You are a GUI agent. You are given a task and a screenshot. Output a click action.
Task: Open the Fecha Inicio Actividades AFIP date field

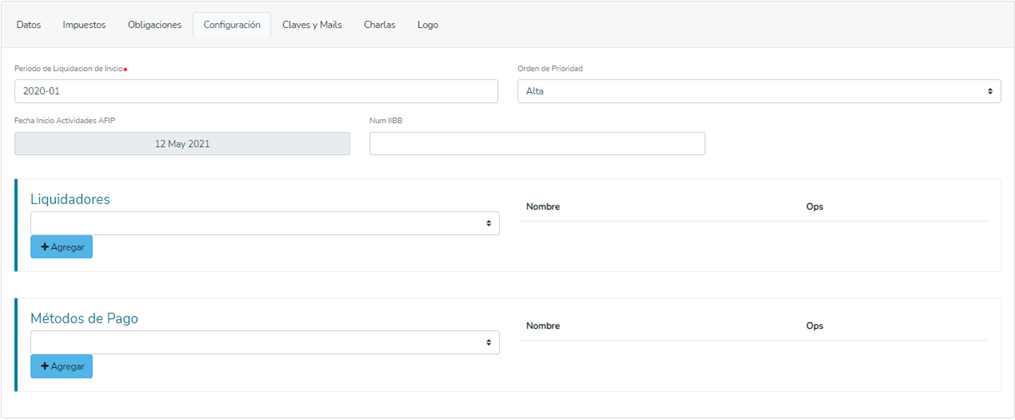coord(182,143)
